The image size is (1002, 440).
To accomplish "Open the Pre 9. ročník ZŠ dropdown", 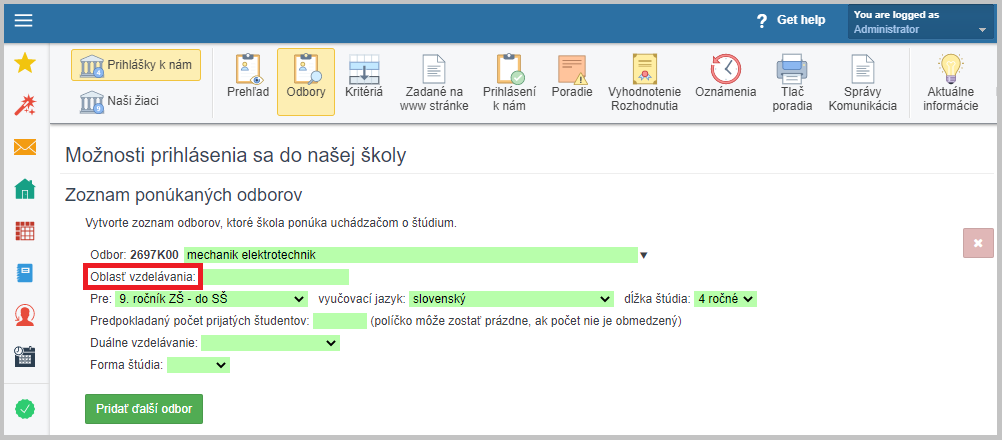I will pos(211,299).
